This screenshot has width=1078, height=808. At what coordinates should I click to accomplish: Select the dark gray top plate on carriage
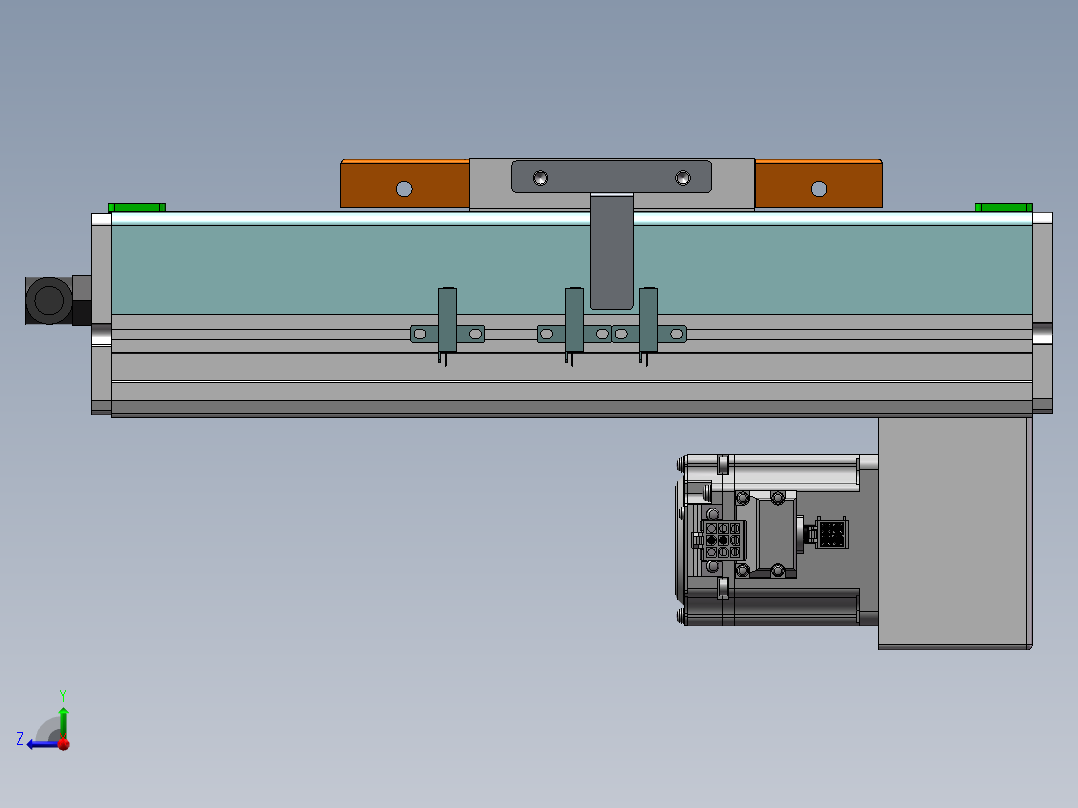click(611, 177)
